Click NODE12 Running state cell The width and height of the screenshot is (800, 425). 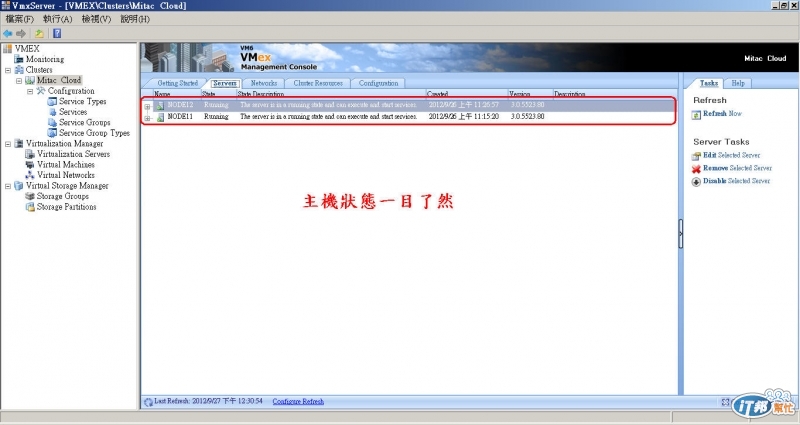click(216, 105)
